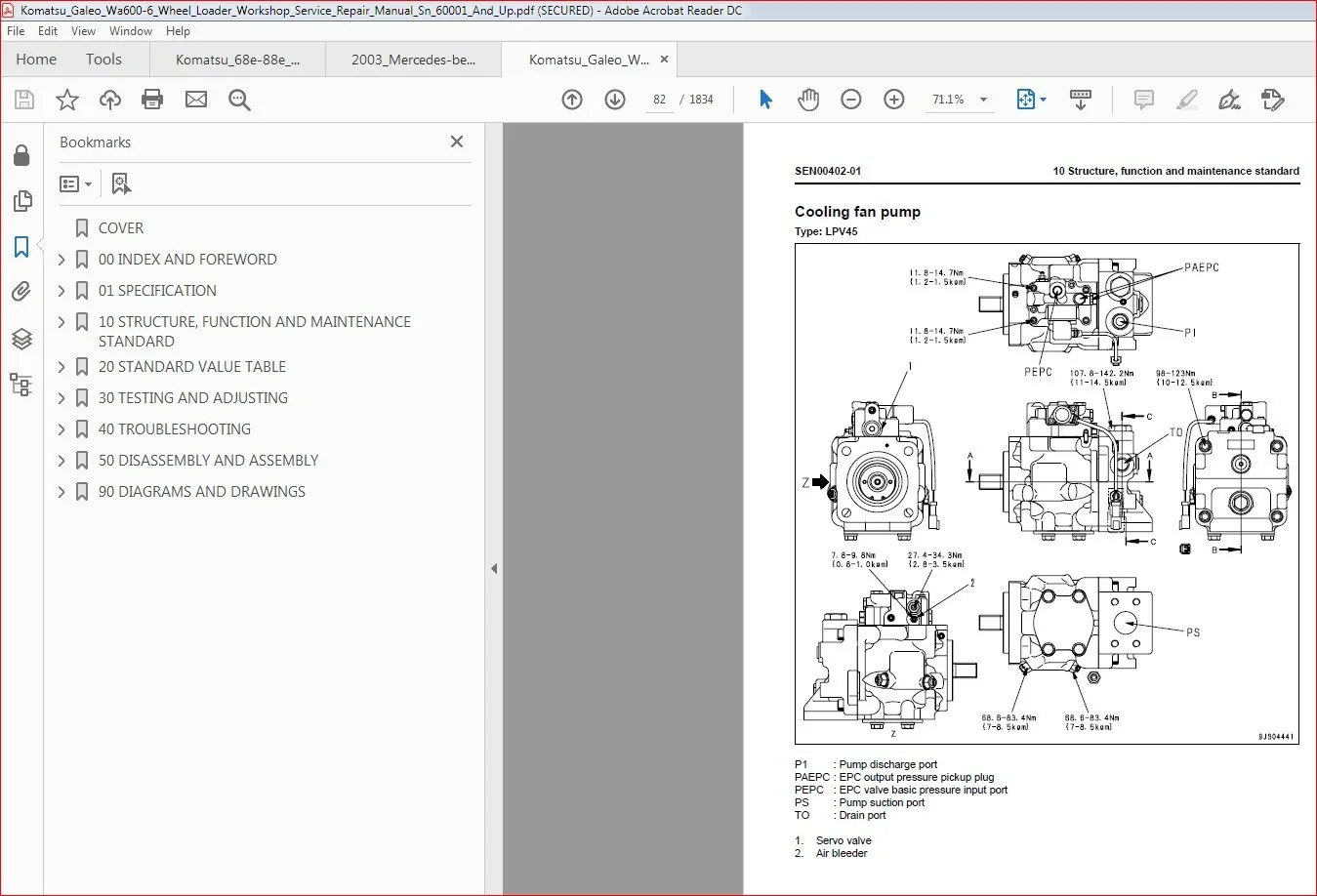Viewport: 1317px width, 896px height.
Task: Expand 30 TESTING AND ADJUSTING bookmark
Action: 62,398
